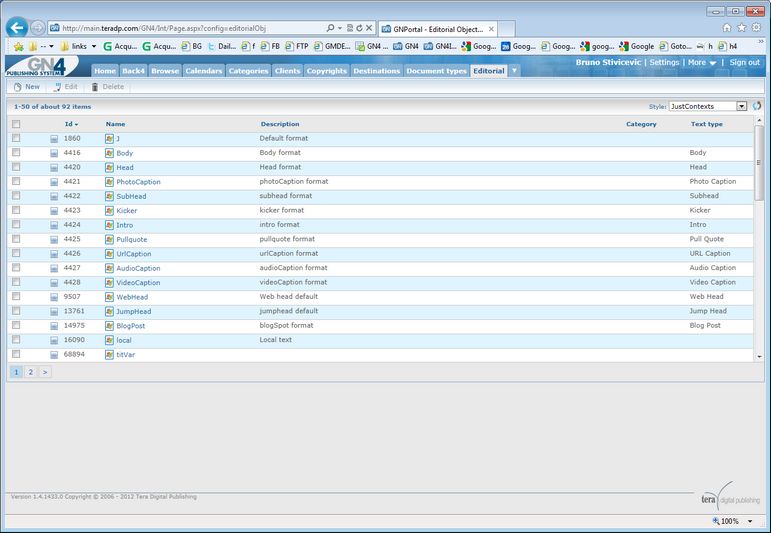Click the Sign out link

(x=744, y=62)
